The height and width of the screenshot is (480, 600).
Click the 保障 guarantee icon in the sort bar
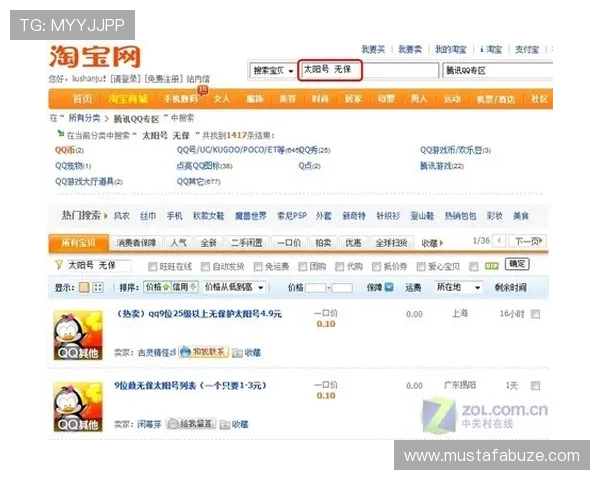tap(389, 287)
